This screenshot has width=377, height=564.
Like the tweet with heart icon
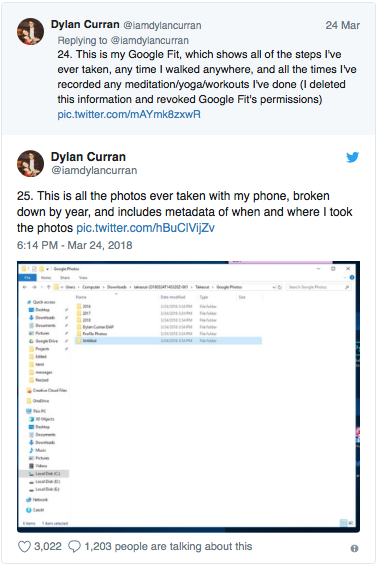coord(24,546)
